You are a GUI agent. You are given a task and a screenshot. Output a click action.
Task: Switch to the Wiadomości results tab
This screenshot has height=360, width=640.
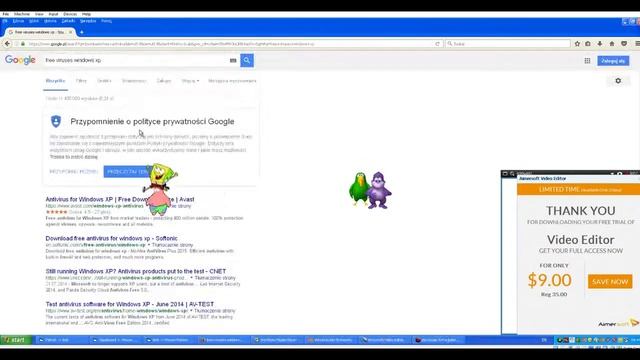(x=134, y=81)
